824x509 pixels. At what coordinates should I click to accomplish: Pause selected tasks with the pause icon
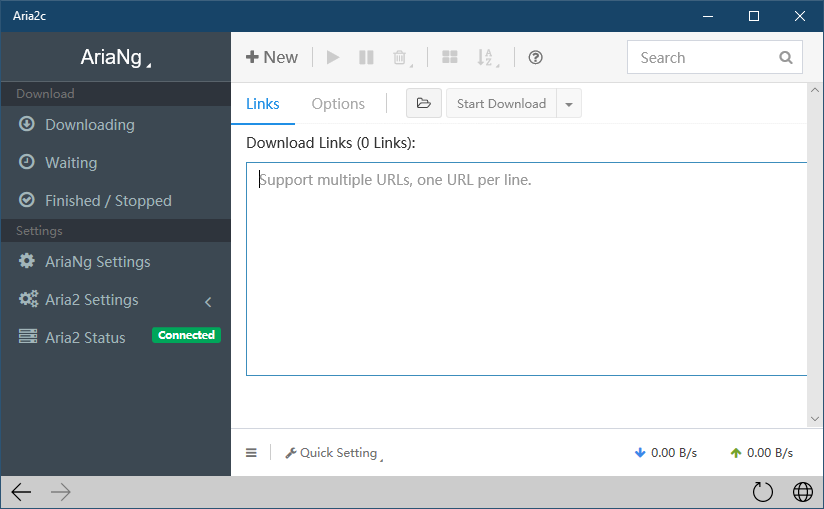pyautogui.click(x=366, y=57)
